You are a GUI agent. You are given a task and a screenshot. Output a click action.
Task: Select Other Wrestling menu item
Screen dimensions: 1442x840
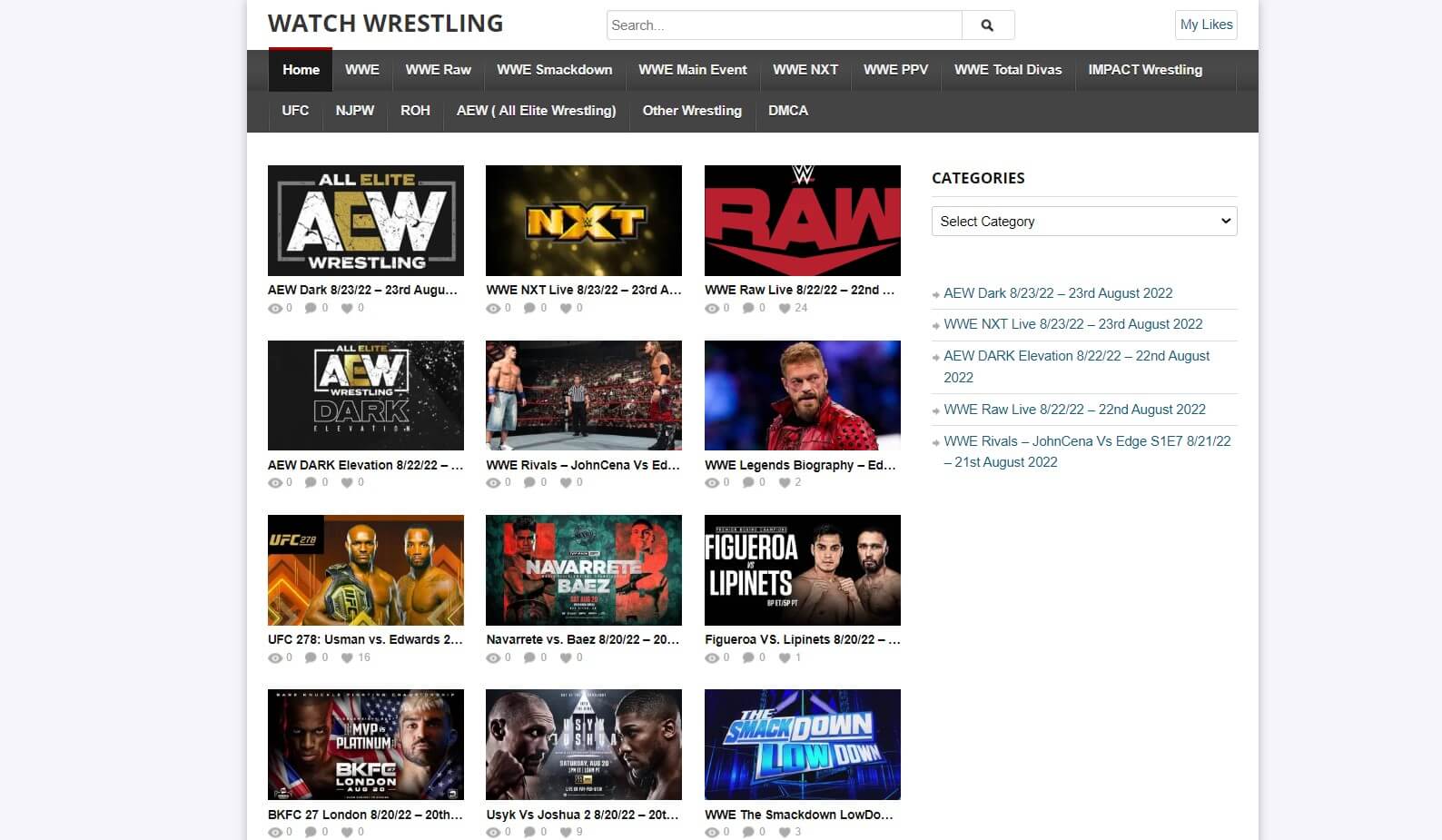692,111
